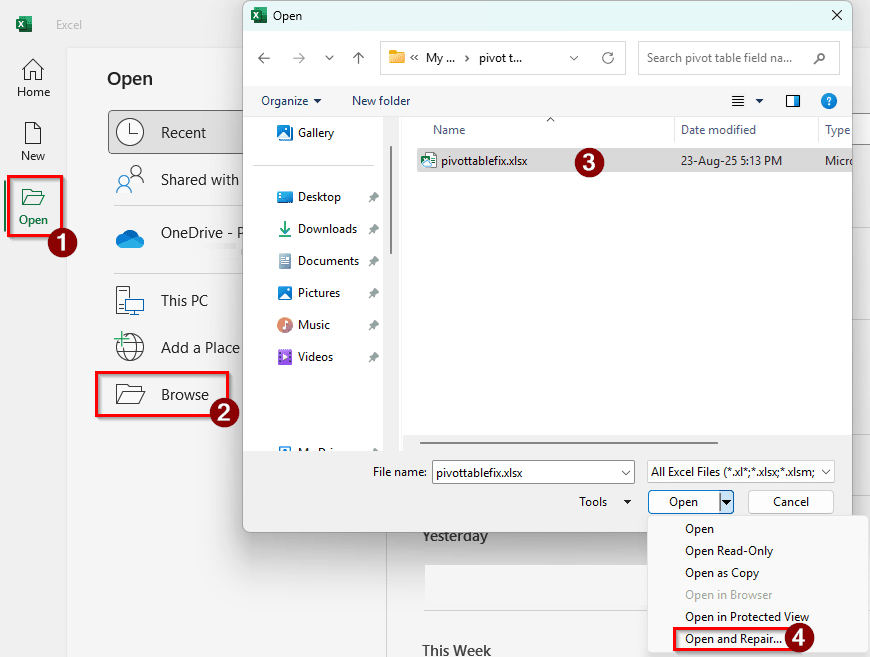Click the search magnifier icon
Image resolution: width=870 pixels, height=657 pixels.
tap(820, 58)
